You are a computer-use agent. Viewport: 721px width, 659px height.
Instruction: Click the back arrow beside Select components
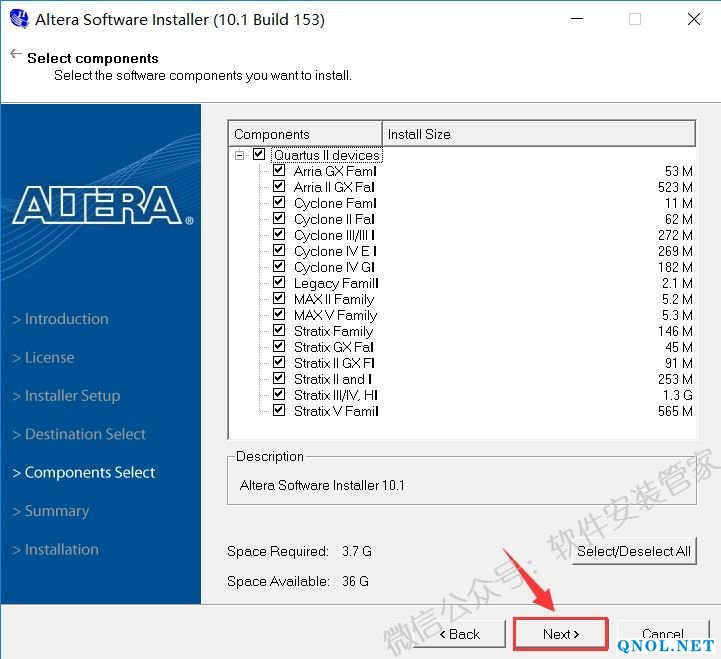[15, 54]
